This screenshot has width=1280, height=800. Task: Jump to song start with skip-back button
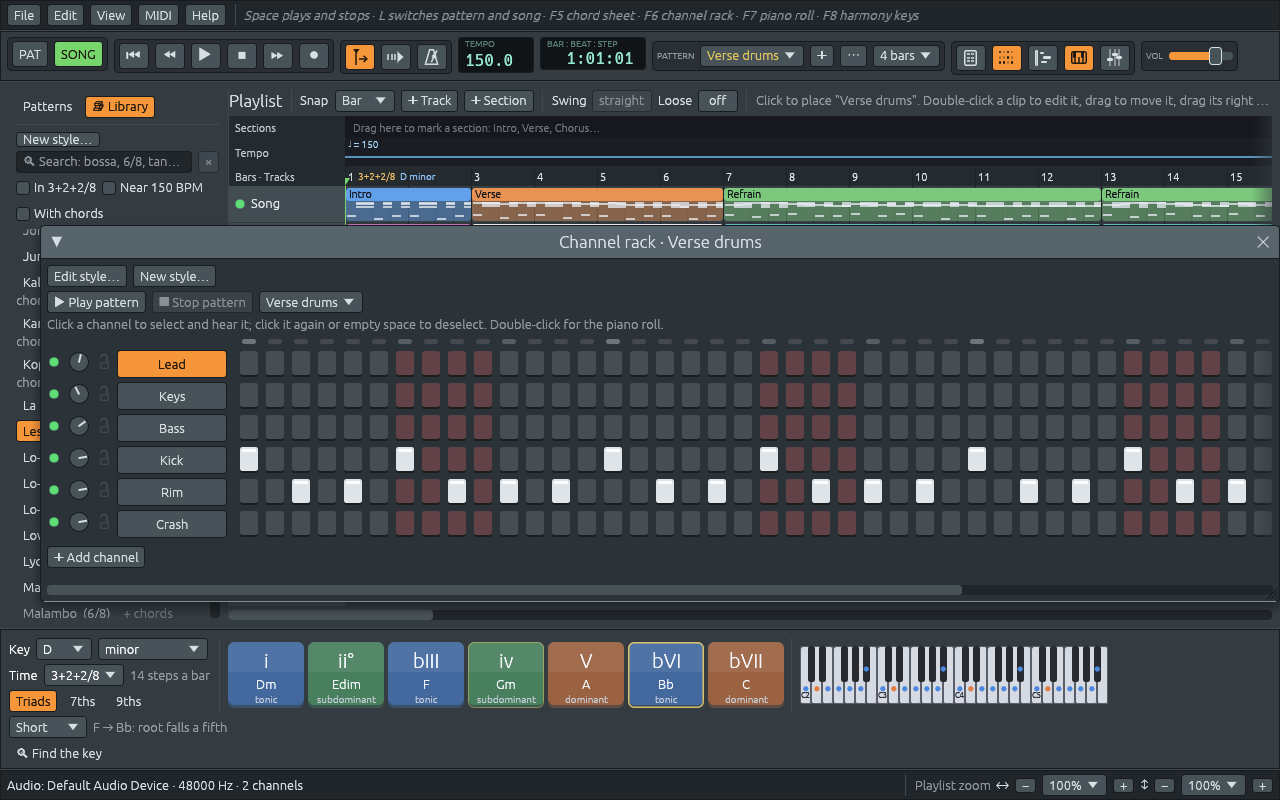pos(132,56)
